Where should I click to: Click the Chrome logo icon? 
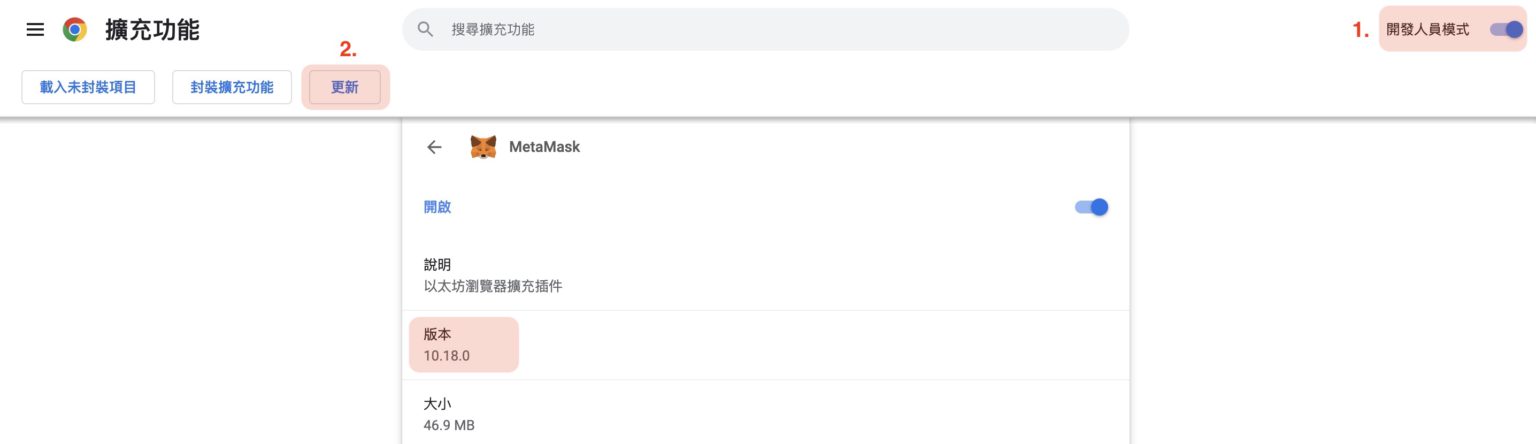pos(75,30)
